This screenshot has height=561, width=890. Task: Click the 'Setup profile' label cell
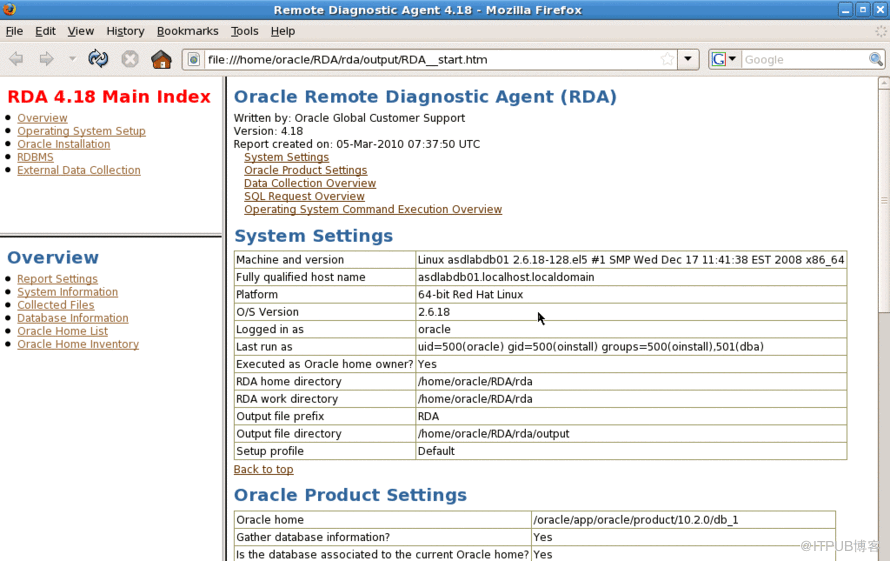(x=325, y=451)
